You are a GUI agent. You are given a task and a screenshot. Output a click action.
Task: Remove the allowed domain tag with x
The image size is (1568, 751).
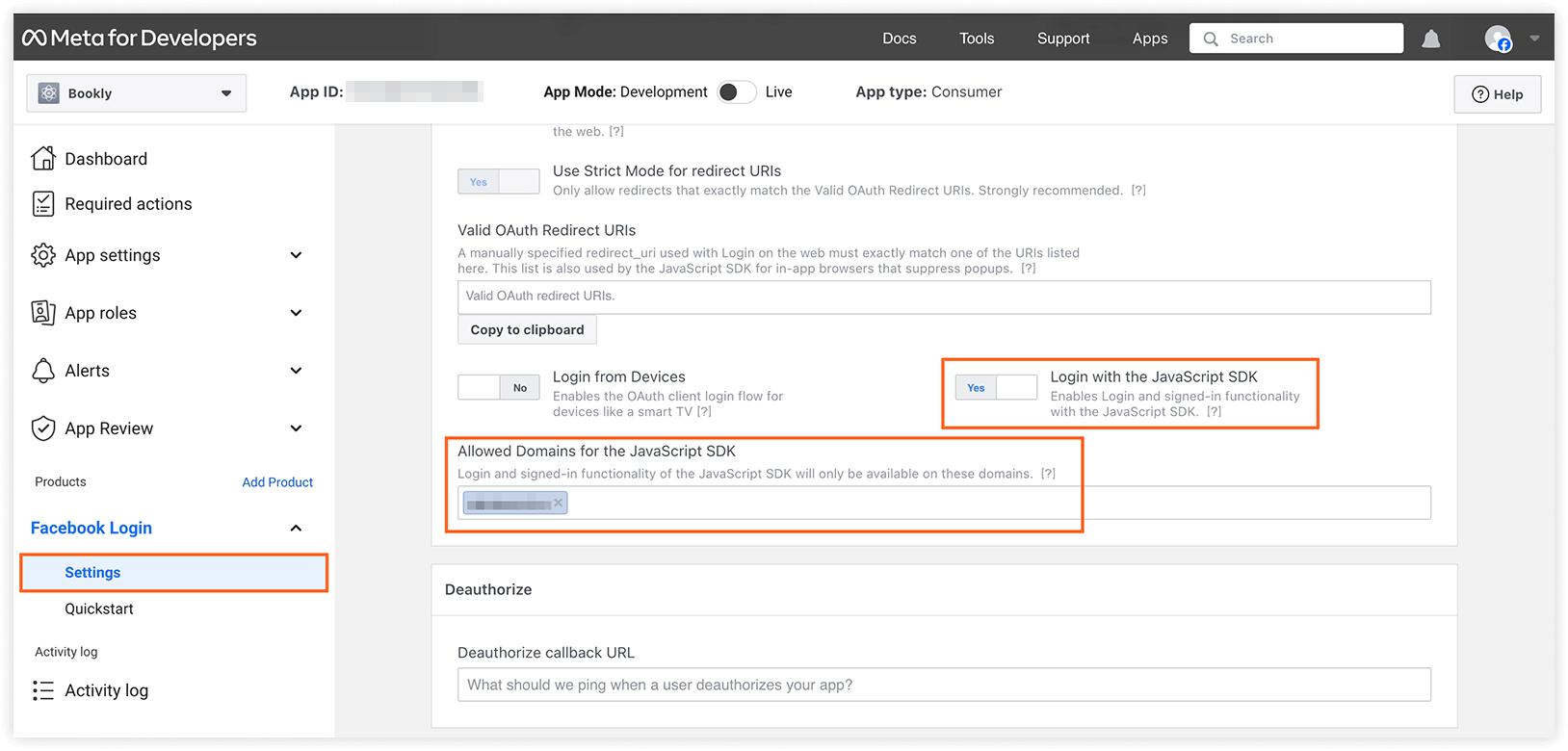pos(558,503)
